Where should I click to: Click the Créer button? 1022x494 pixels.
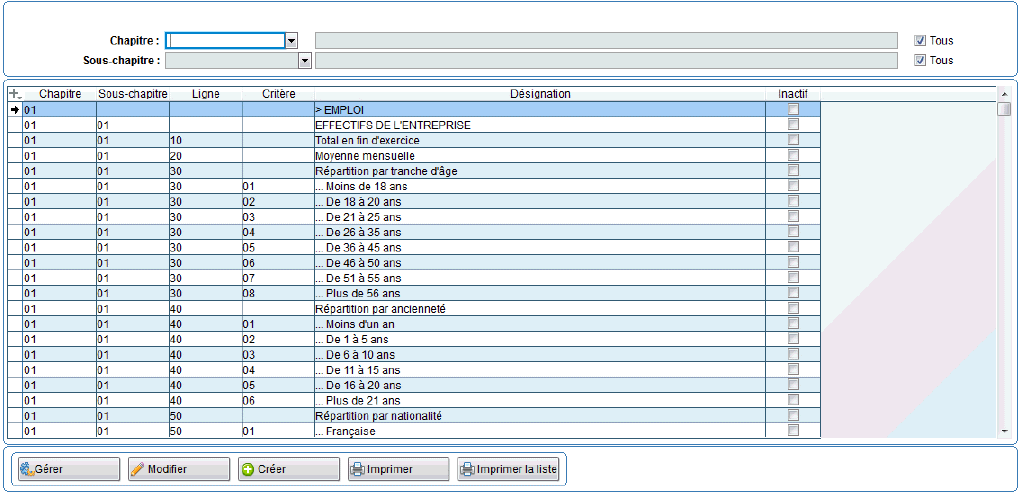[x=289, y=469]
